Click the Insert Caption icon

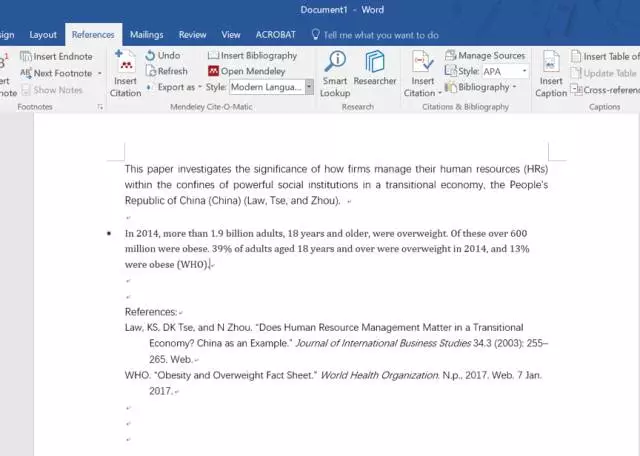551,62
